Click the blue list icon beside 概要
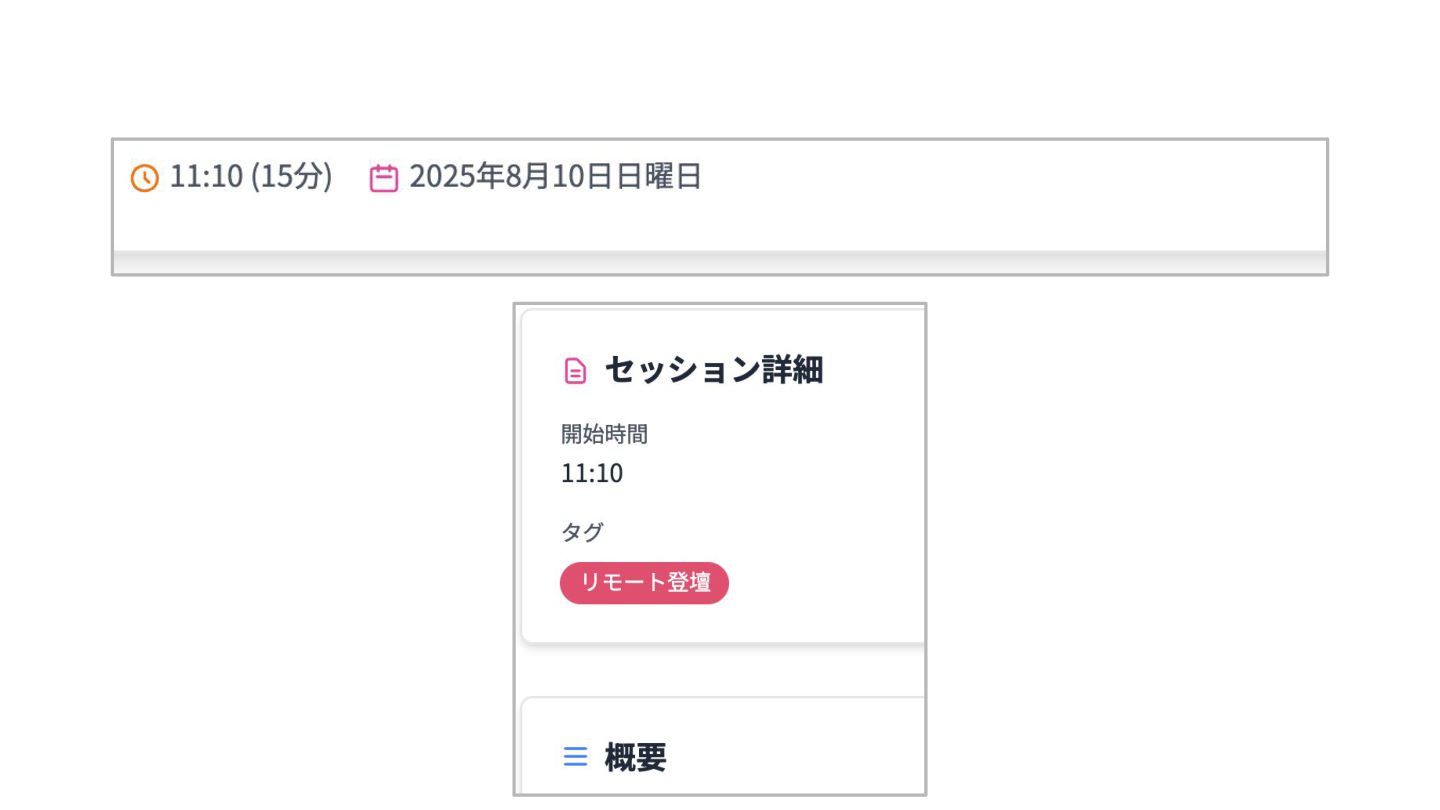 click(x=575, y=756)
